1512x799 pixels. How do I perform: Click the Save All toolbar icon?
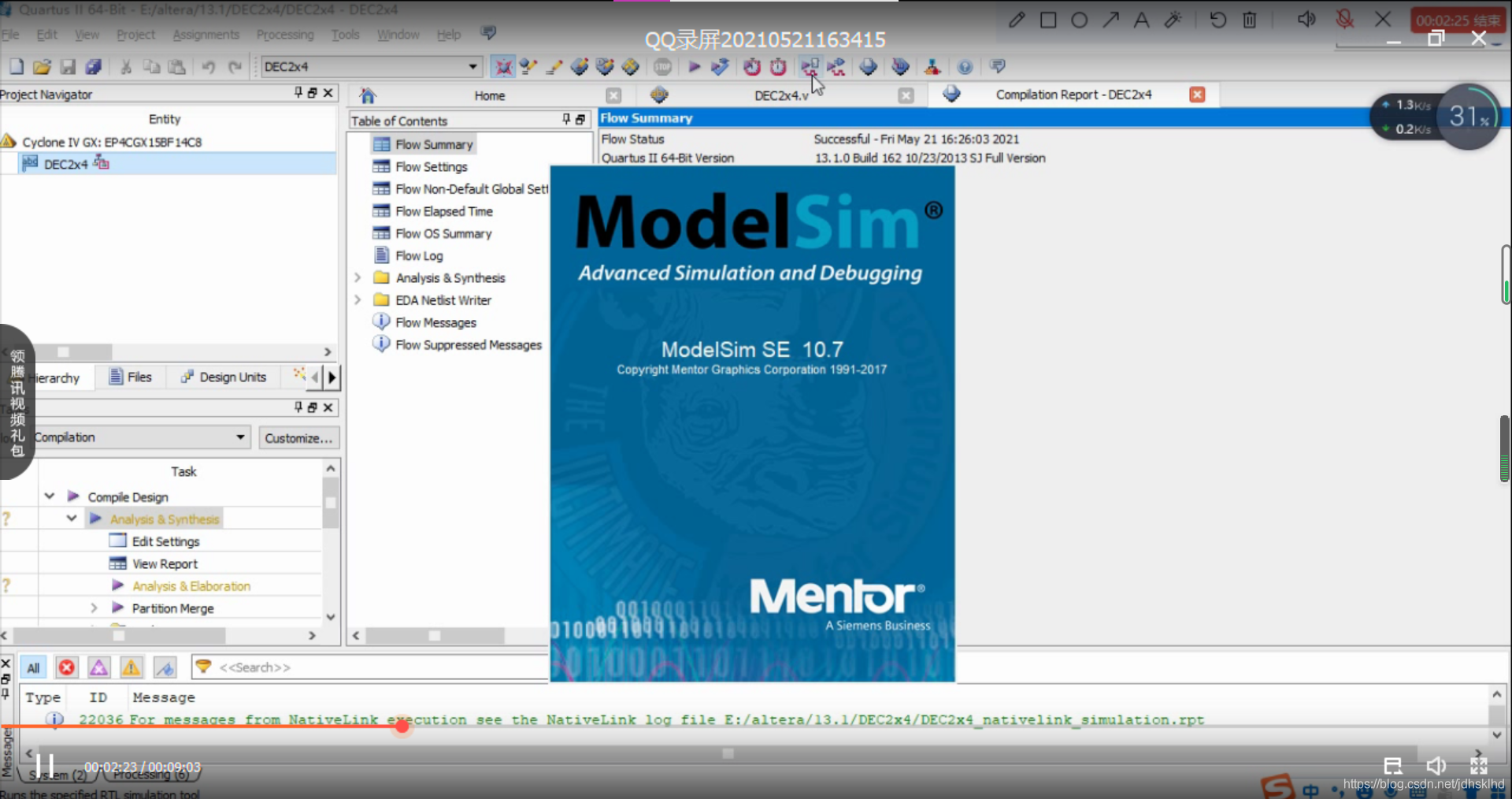tap(94, 67)
